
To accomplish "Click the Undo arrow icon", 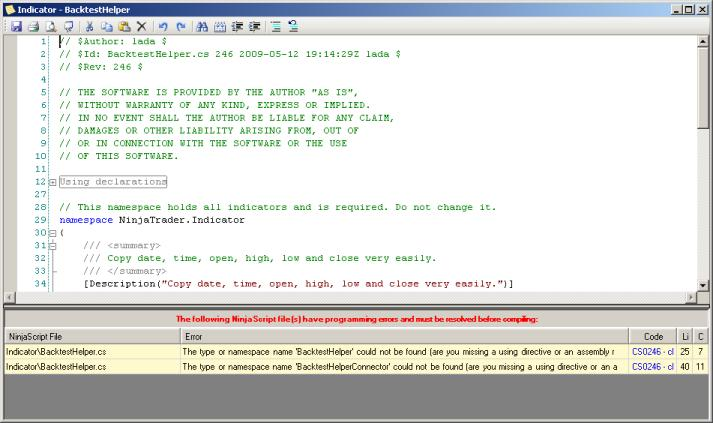I will 163,26.
